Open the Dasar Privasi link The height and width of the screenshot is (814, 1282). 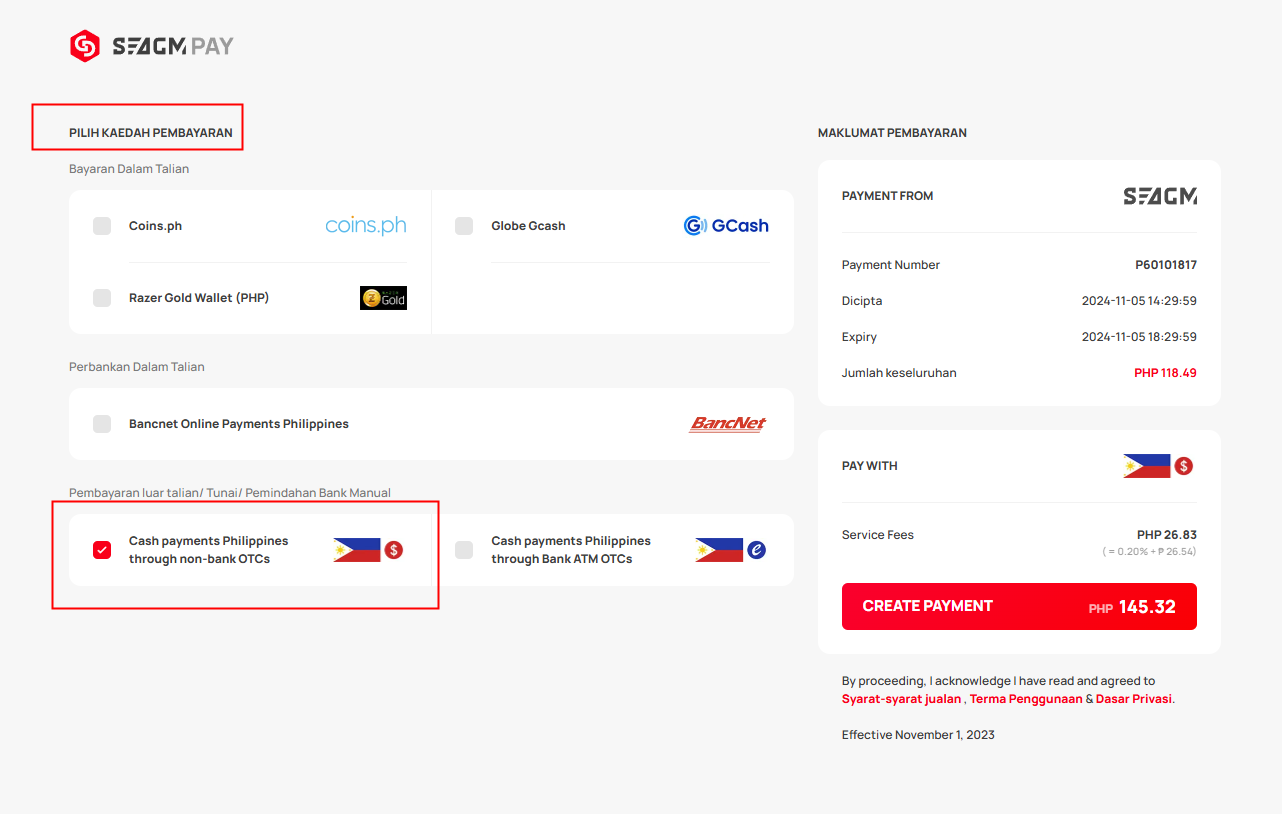tap(1134, 699)
